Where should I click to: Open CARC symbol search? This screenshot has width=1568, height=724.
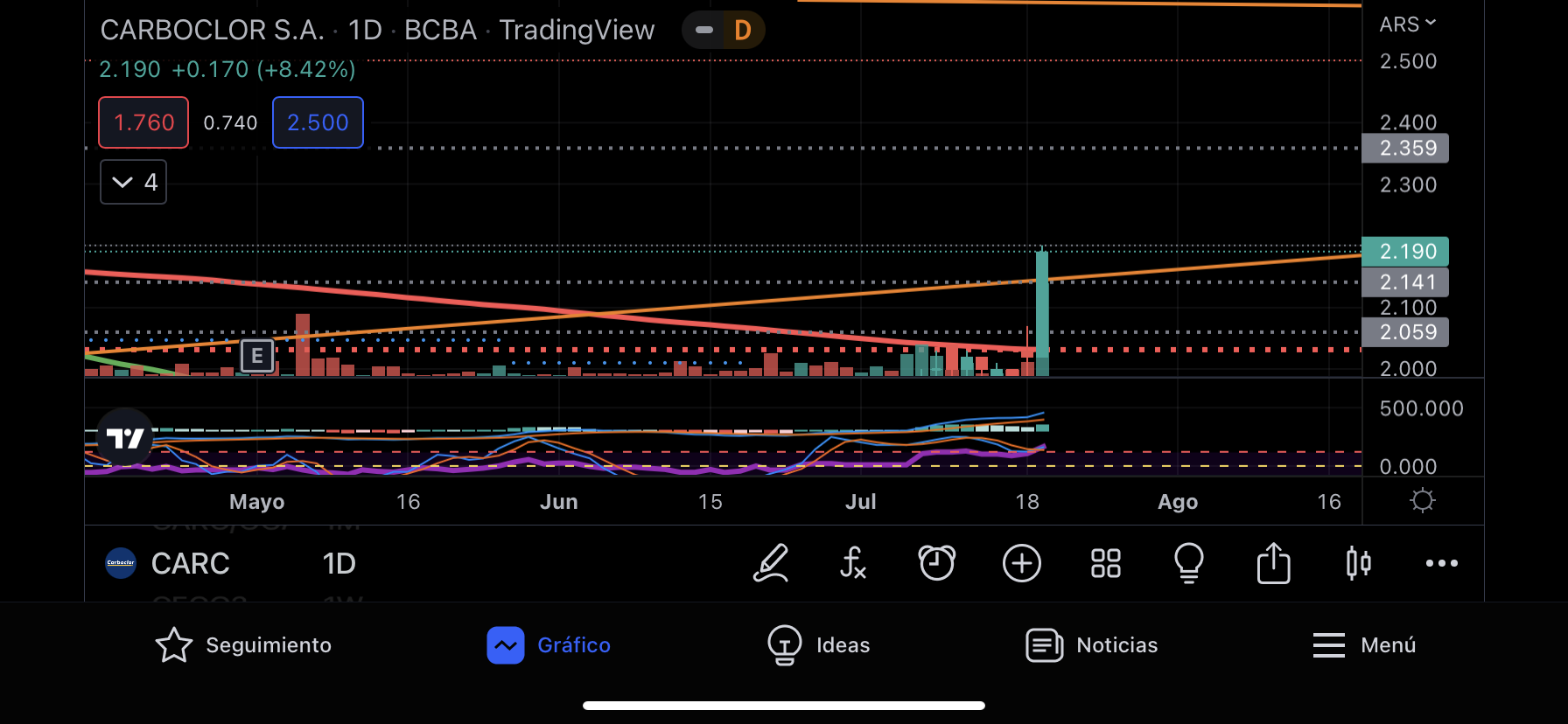[190, 563]
